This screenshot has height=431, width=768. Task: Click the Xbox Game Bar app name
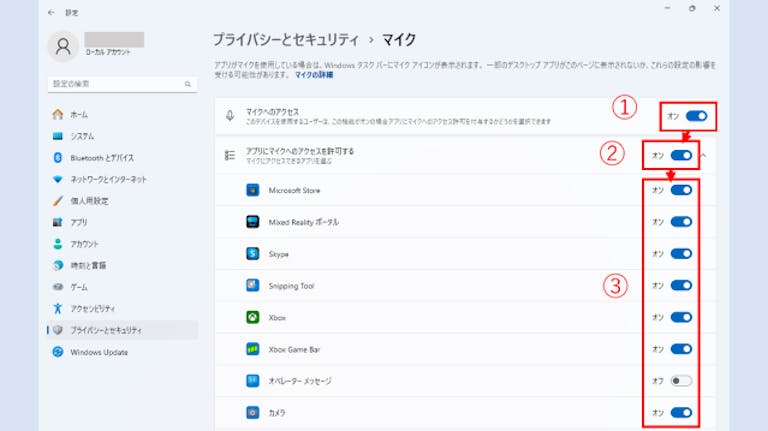tap(294, 350)
